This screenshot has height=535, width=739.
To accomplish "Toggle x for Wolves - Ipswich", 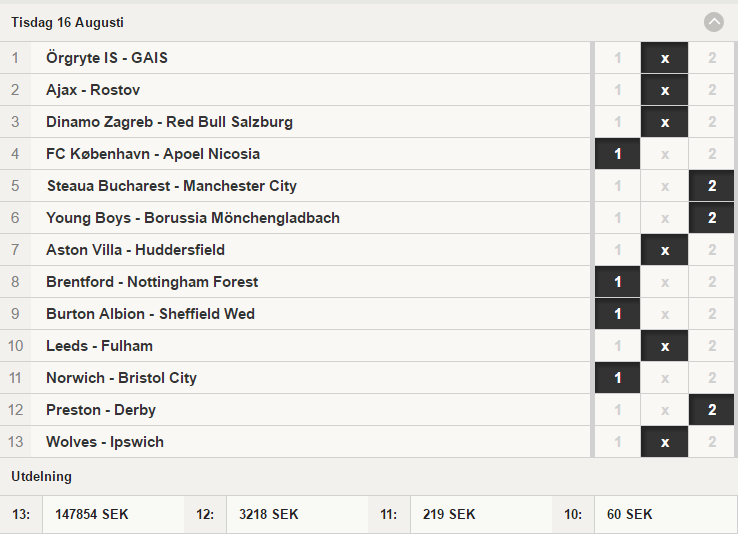I will point(665,443).
